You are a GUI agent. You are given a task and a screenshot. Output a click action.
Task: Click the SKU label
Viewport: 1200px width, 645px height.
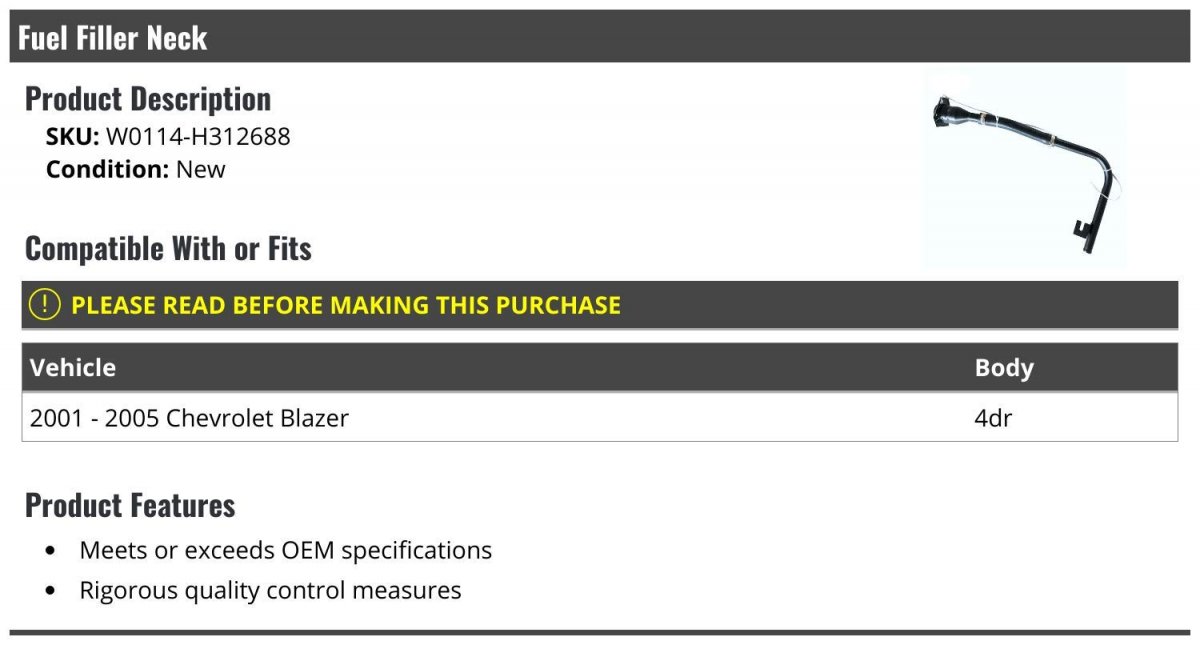point(72,137)
